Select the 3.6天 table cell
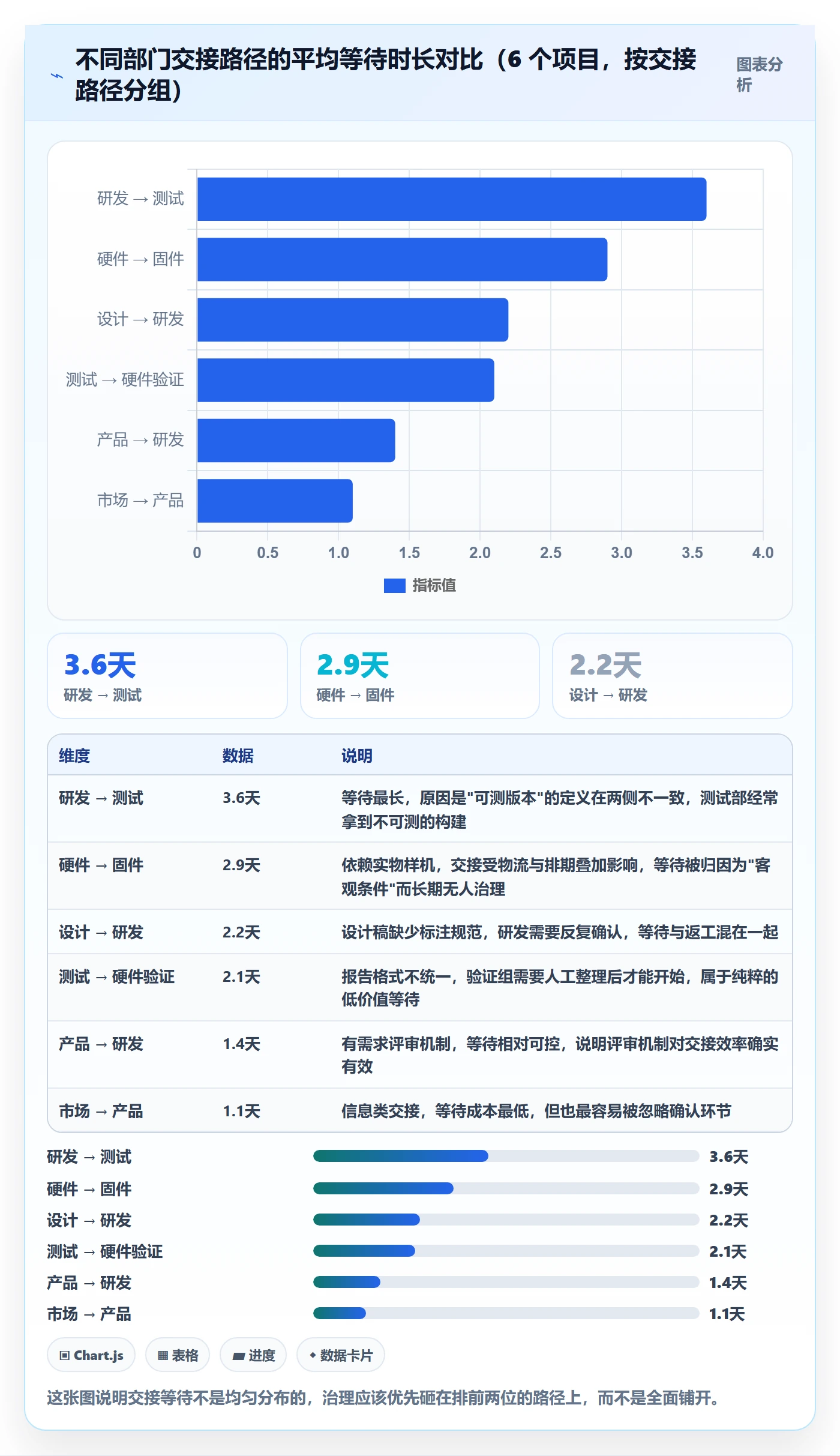 (241, 798)
